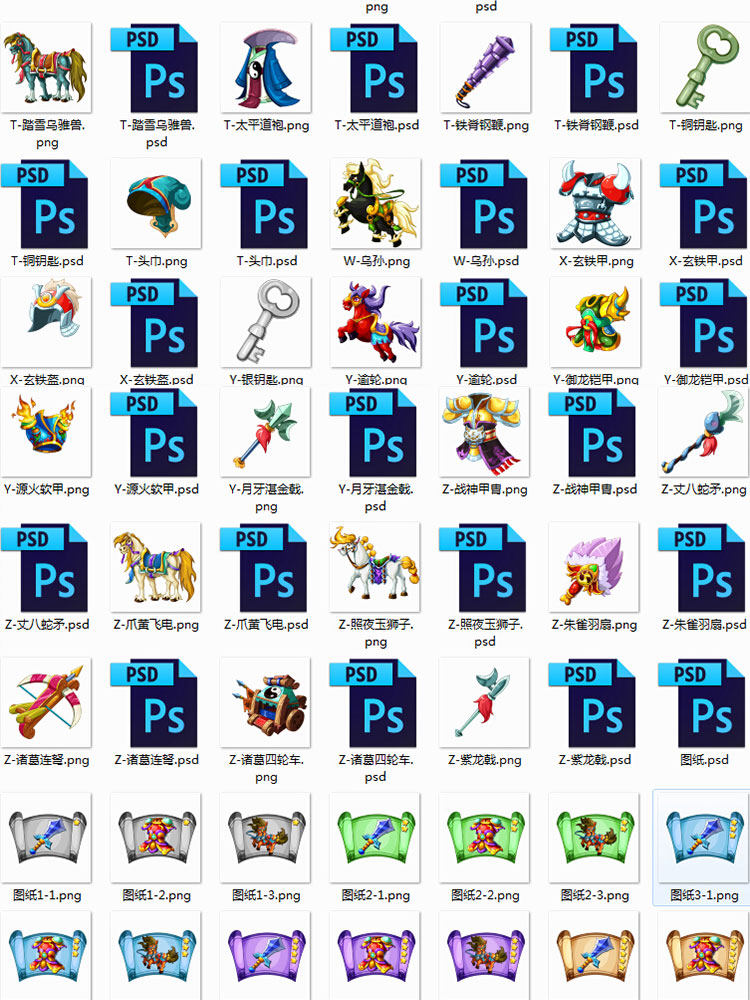The image size is (750, 1000).
Task: Select the Y-月牙湛金戟.psd file icon
Action: pyautogui.click(x=373, y=432)
